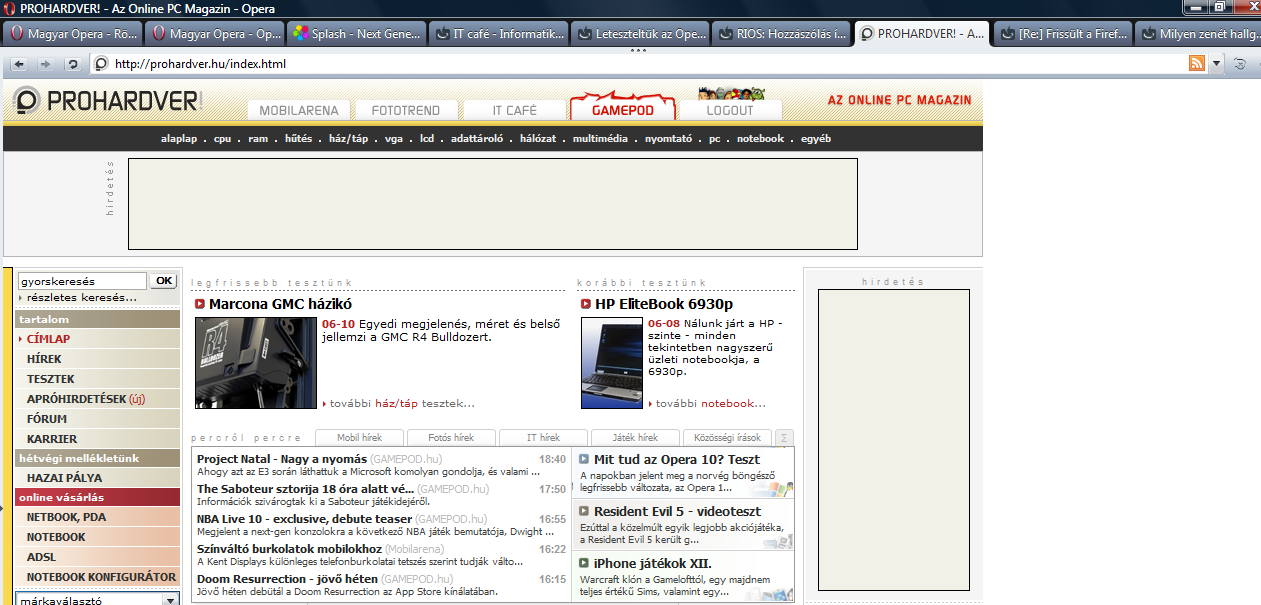Open további ház/táp tesztek... link
Viewport: 1261px width, 605px height.
(401, 403)
